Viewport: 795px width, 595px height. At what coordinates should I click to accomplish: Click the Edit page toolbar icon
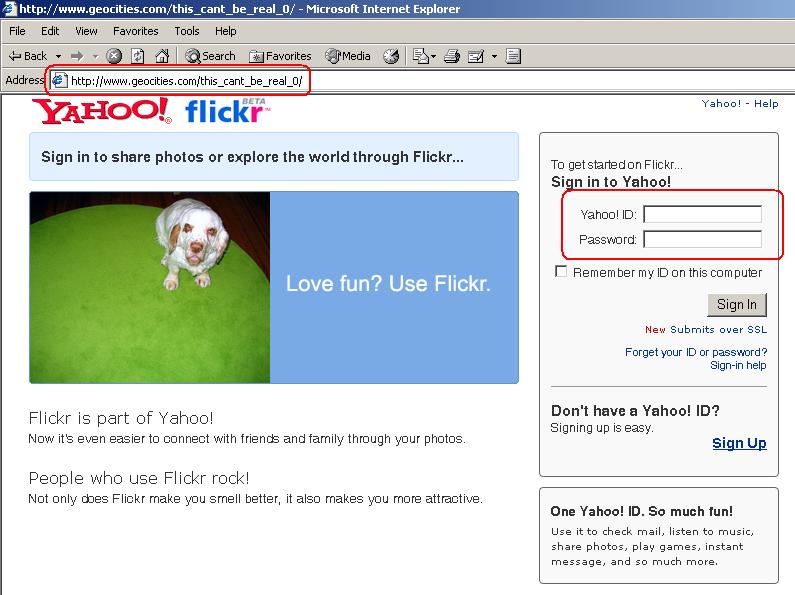point(476,56)
